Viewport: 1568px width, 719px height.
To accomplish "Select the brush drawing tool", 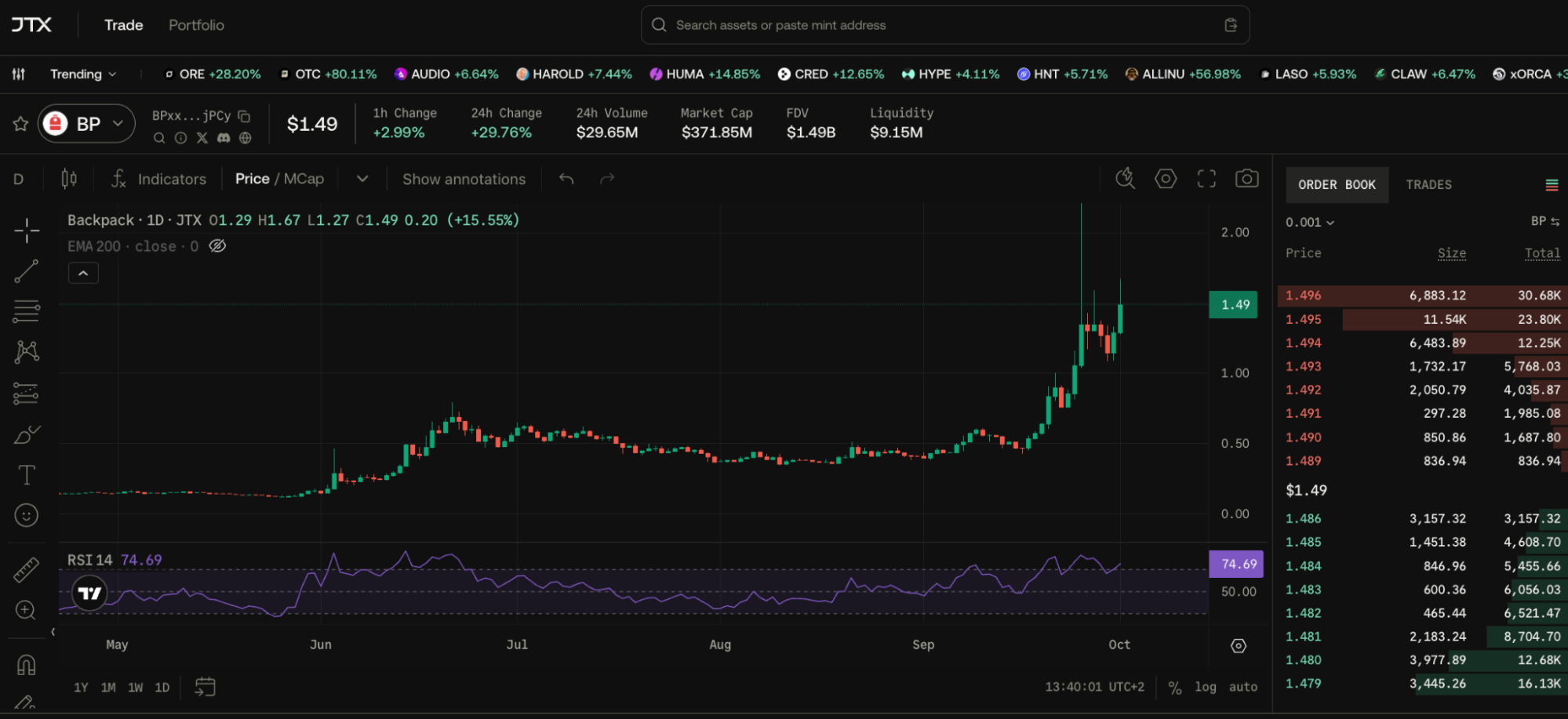I will (27, 434).
